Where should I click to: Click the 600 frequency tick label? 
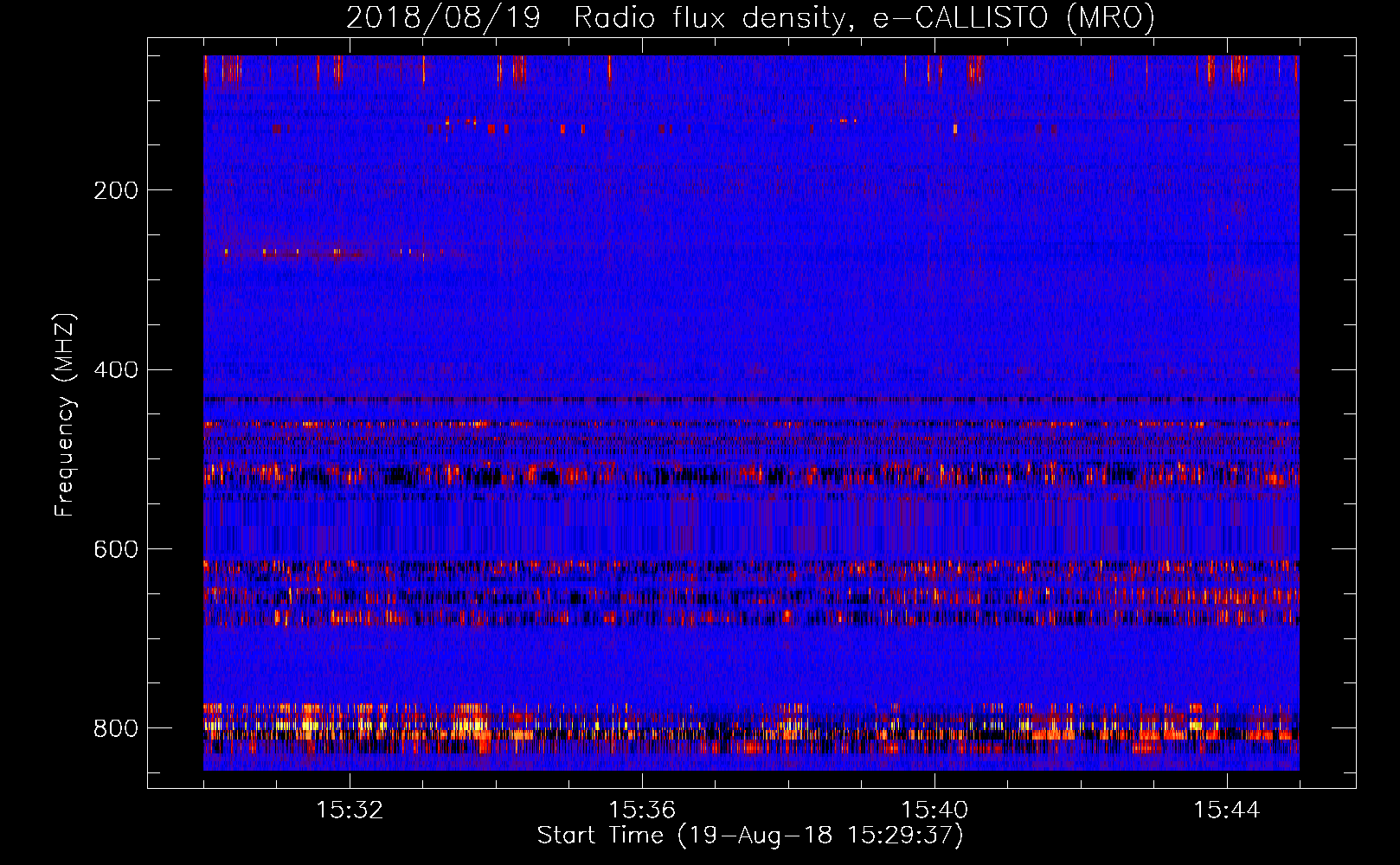click(116, 549)
